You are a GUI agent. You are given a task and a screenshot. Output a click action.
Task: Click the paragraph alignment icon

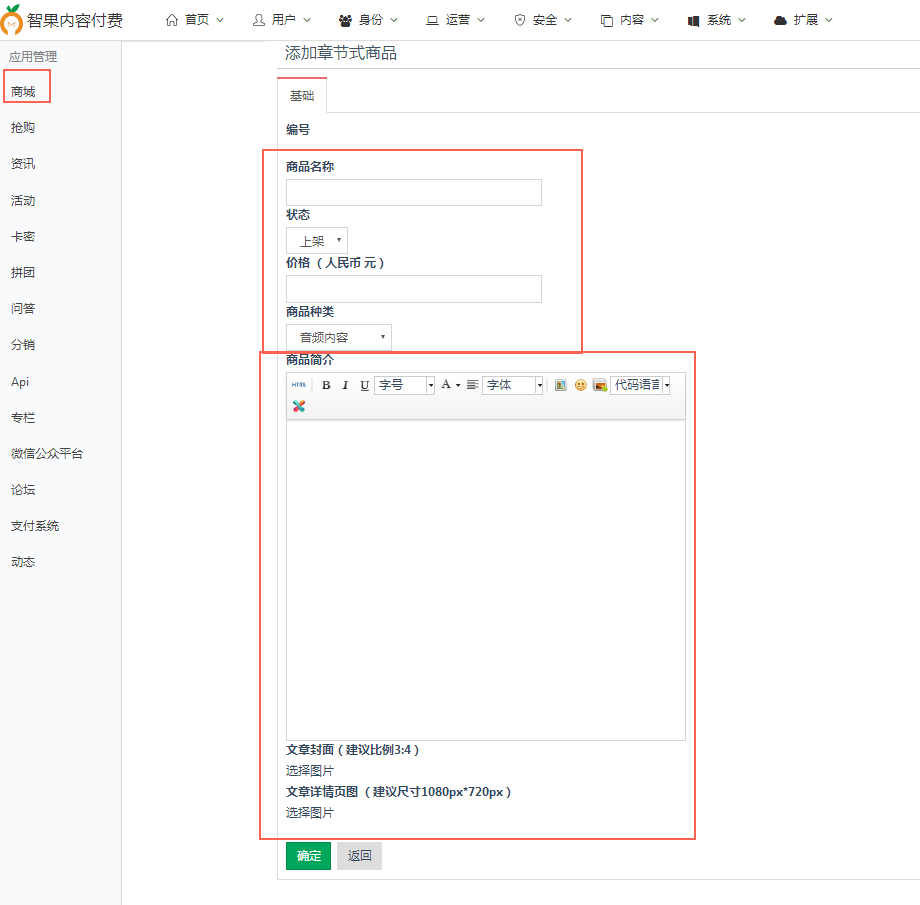coord(472,385)
